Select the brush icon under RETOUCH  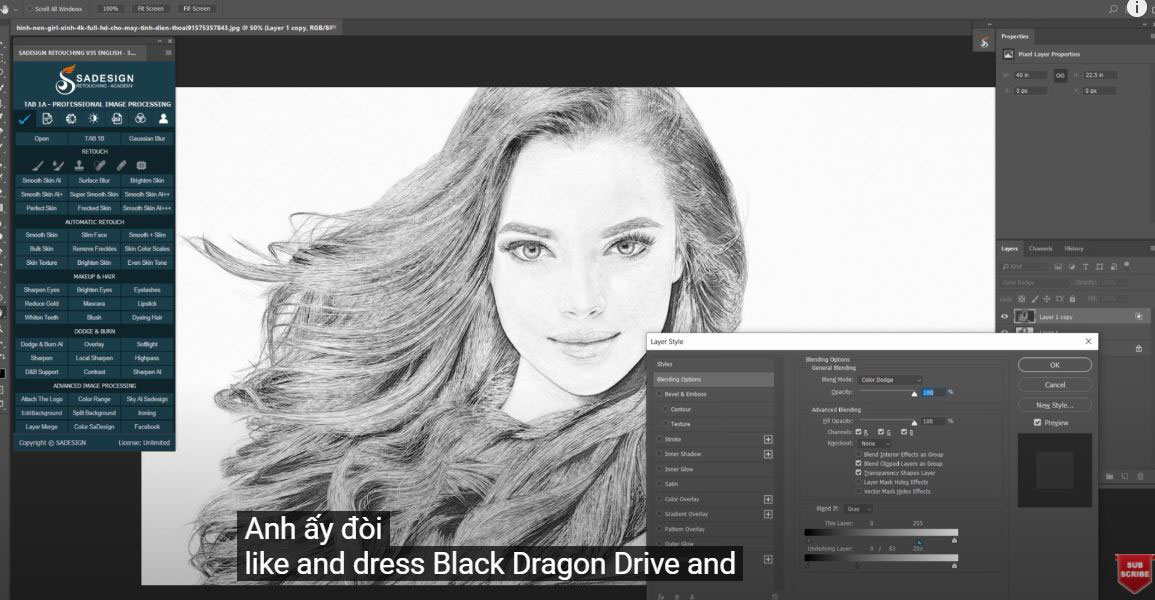38,166
